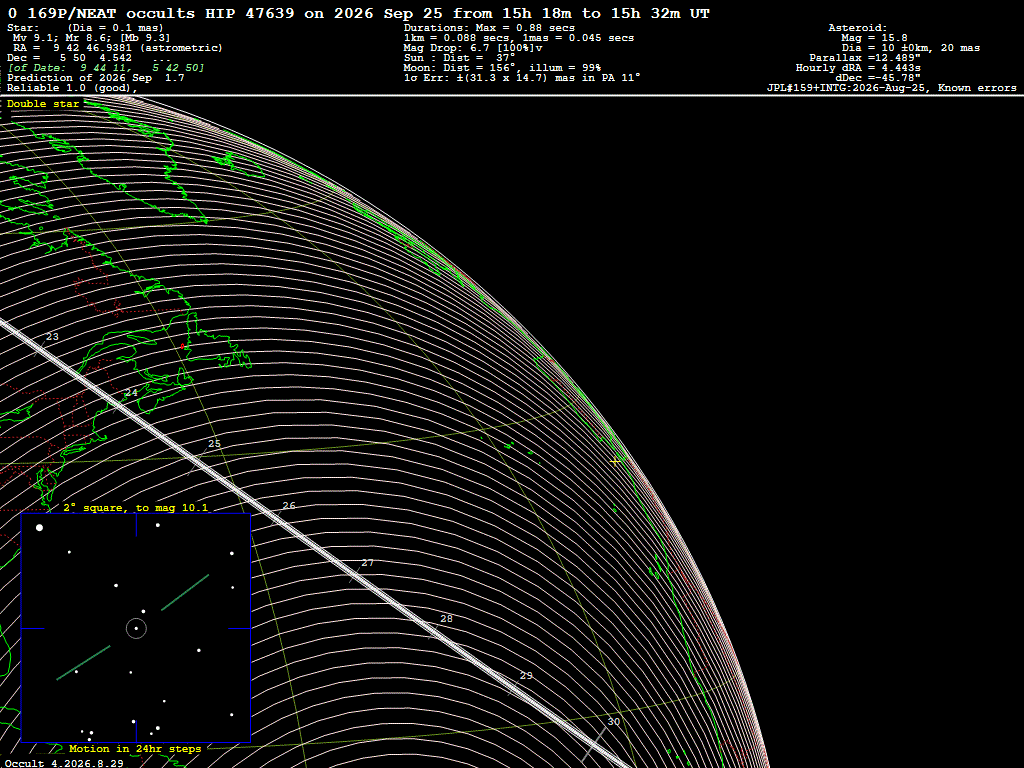Click the yellow 'Double star' label
This screenshot has height=768, width=1024.
[43, 104]
